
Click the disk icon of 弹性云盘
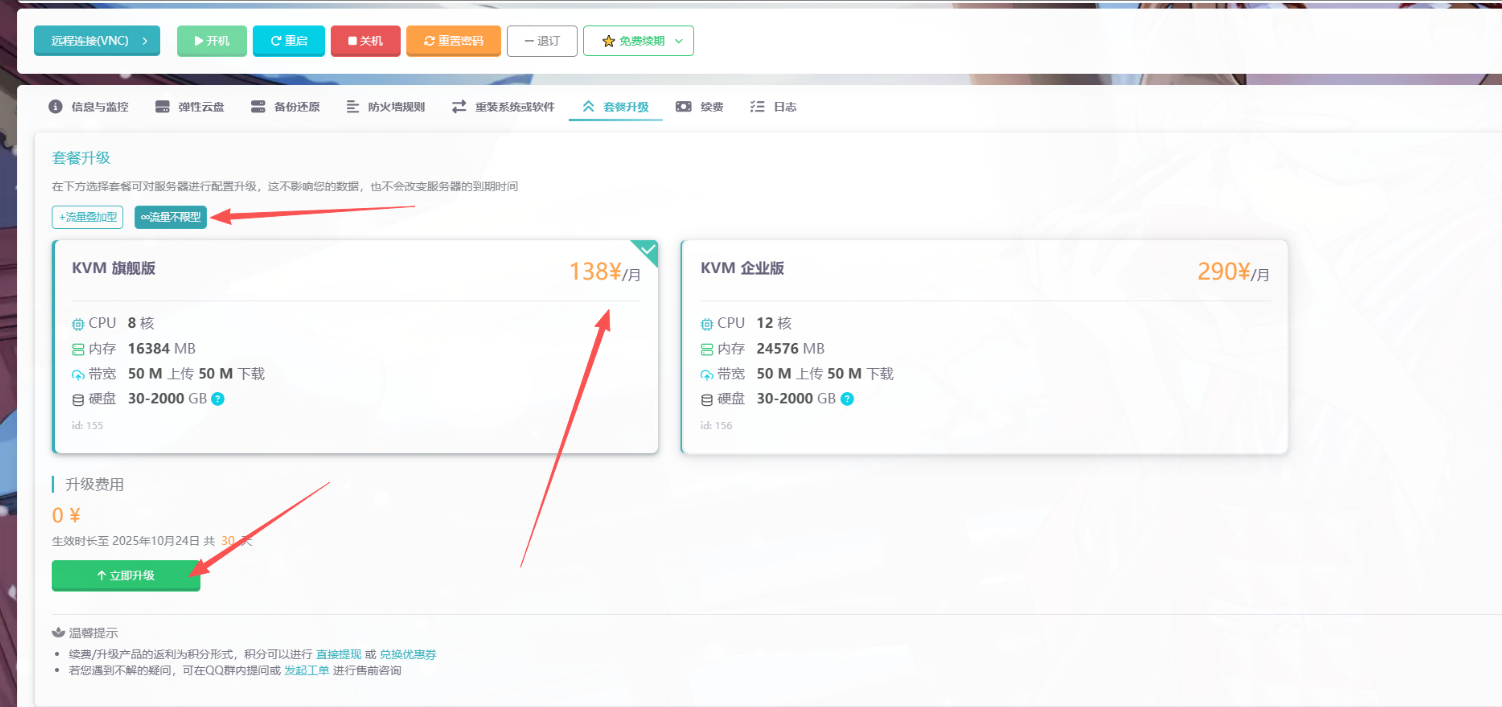[x=162, y=107]
